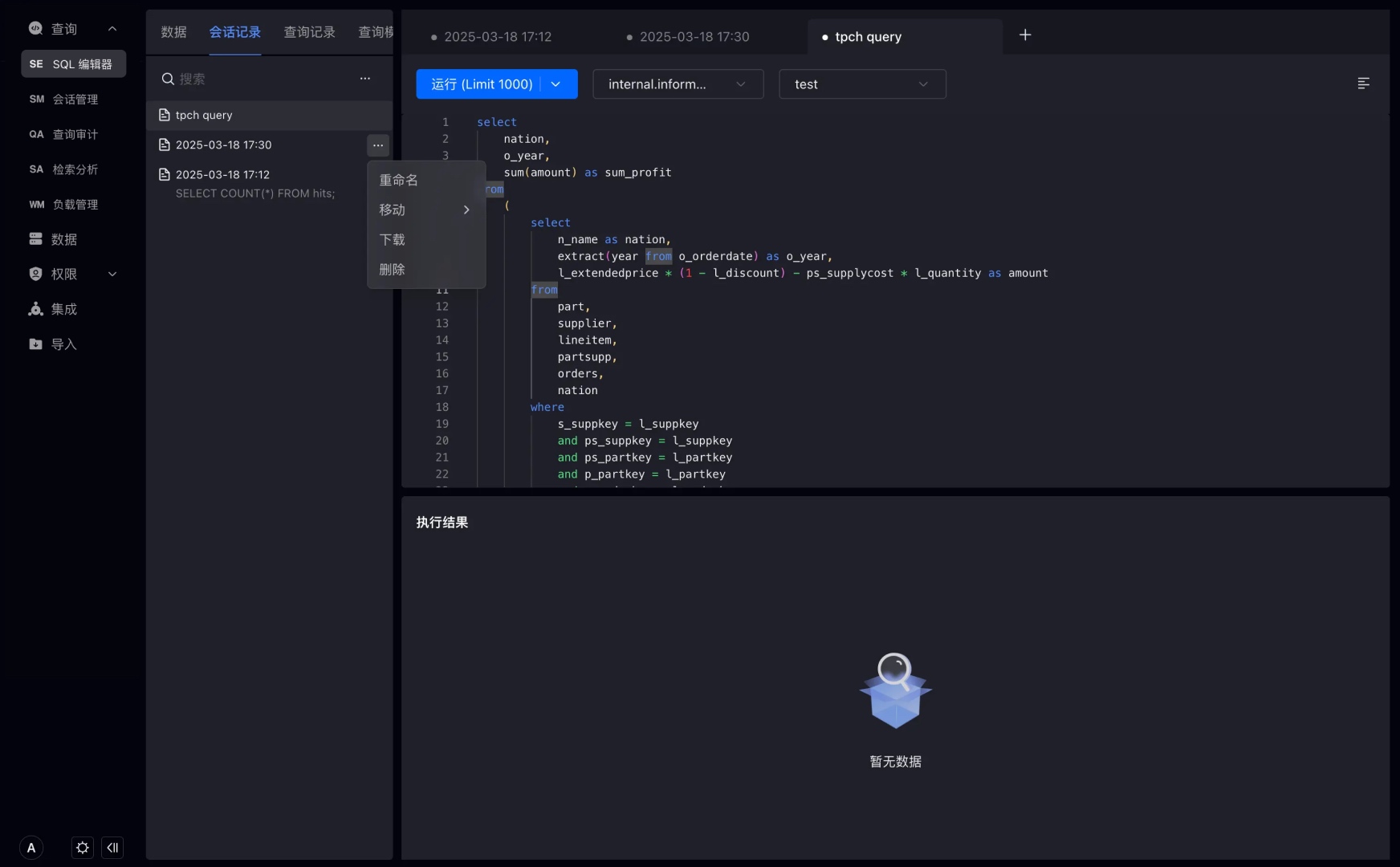1400x867 pixels.
Task: Open the 集成 integration icon
Action: (35, 309)
